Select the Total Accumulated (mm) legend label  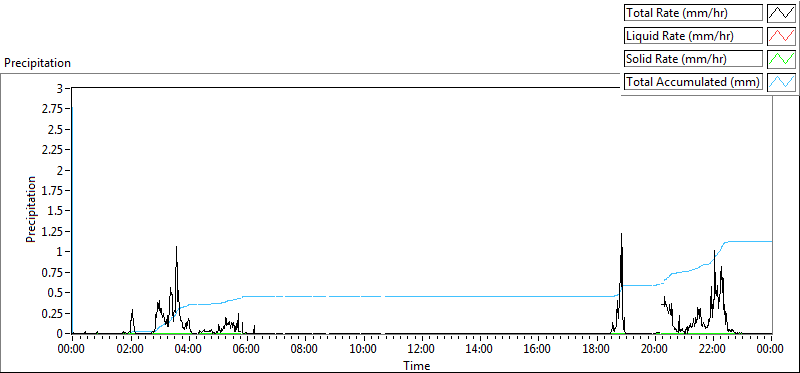click(693, 82)
